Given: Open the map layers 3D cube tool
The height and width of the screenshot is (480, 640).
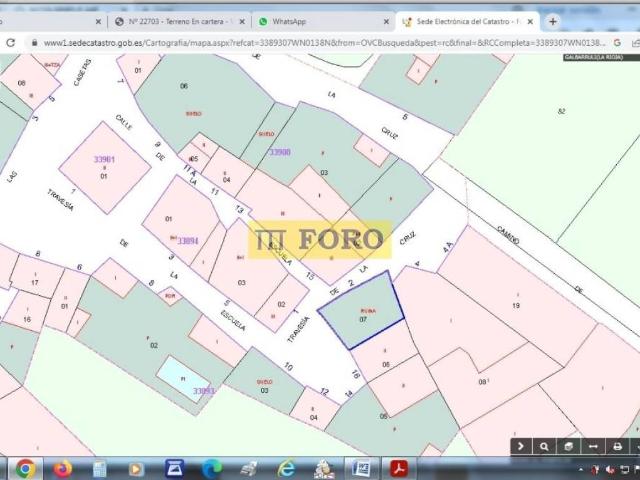Looking at the screenshot, I should pos(568,446).
